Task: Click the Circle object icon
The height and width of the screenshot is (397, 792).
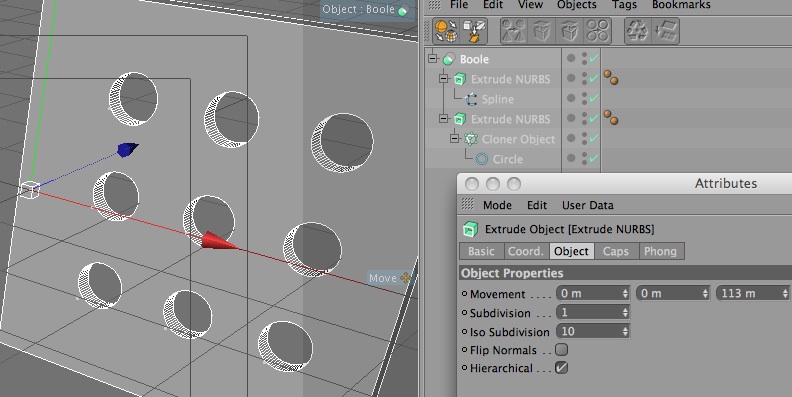Action: coord(481,159)
